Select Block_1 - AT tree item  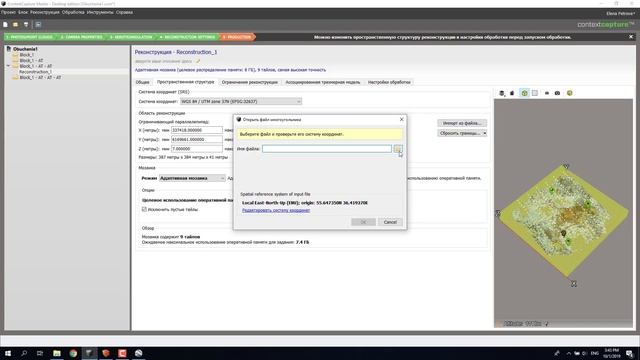(31, 60)
